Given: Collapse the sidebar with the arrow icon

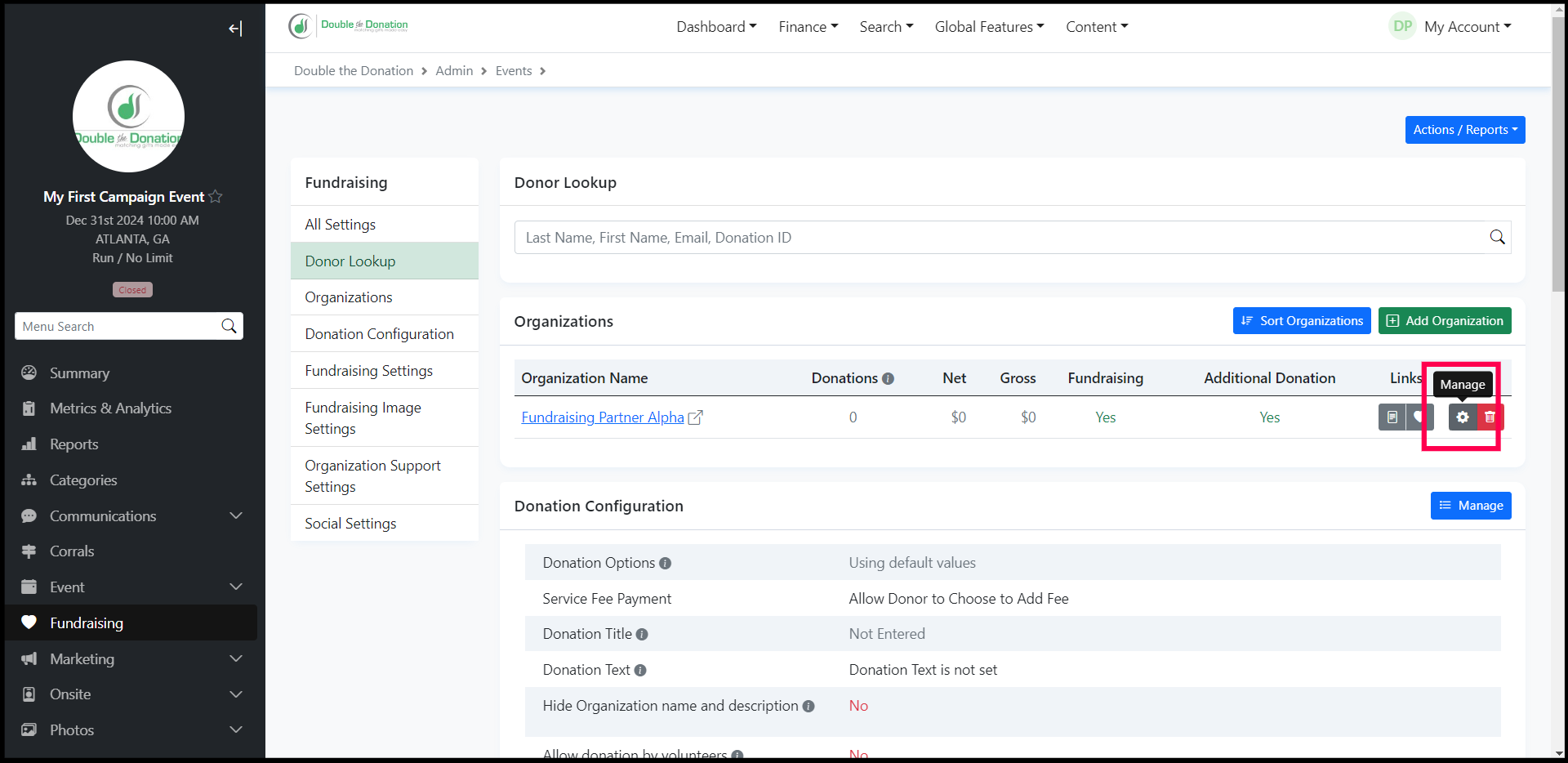Looking at the screenshot, I should (x=235, y=29).
